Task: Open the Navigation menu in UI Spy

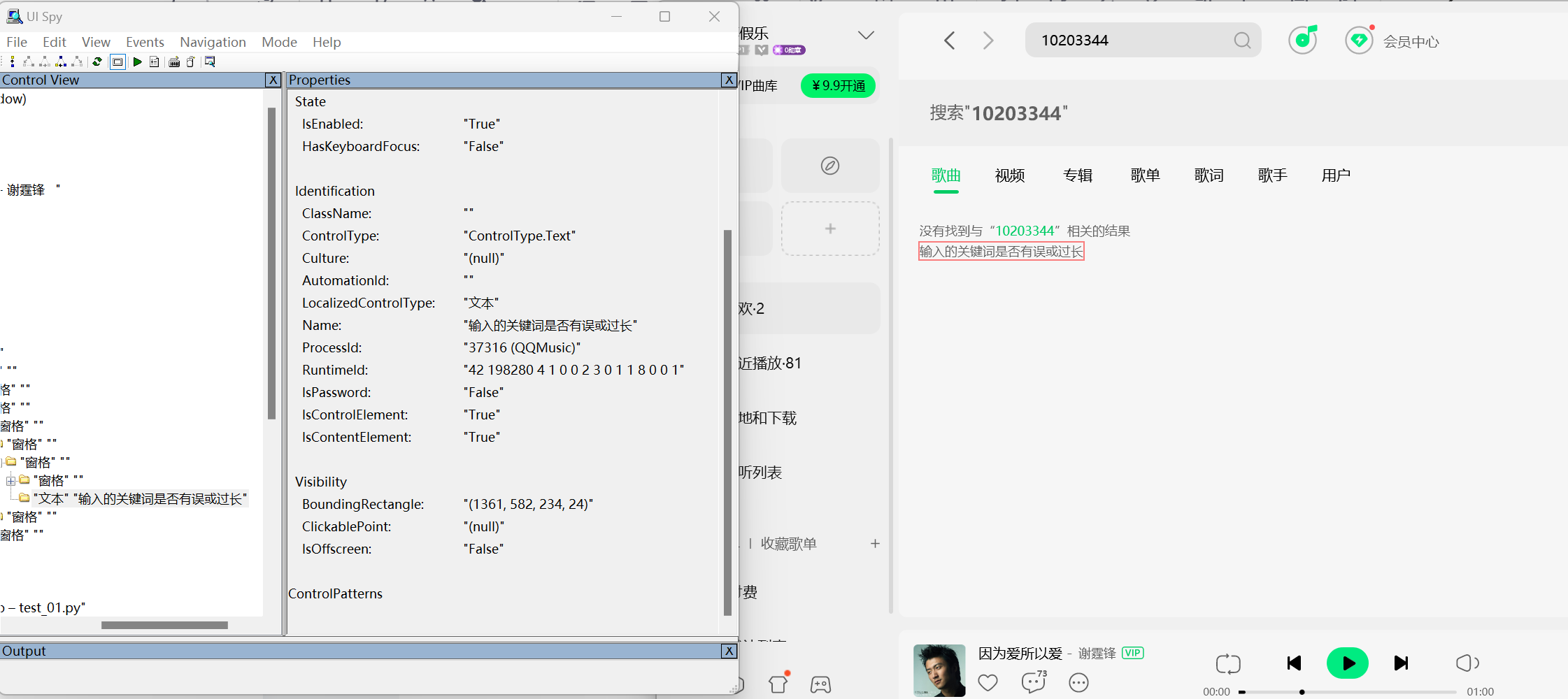Action: point(213,42)
